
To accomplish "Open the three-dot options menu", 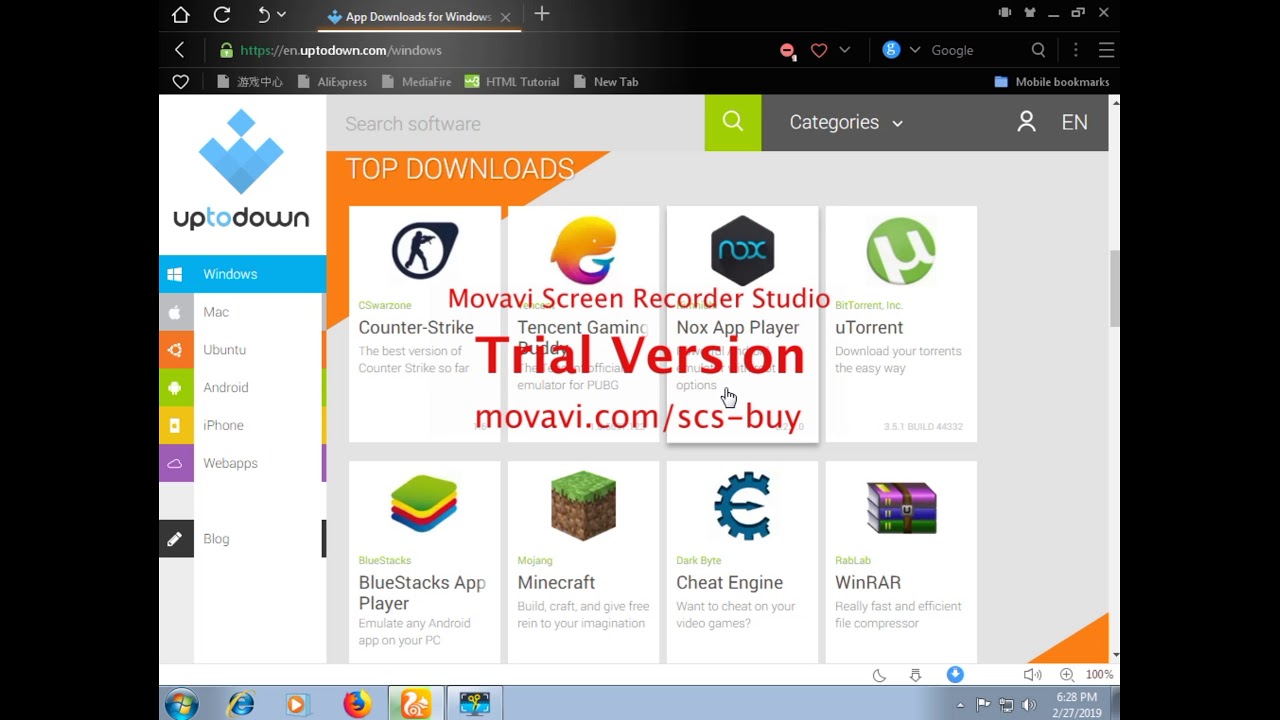I will pyautogui.click(x=1076, y=50).
